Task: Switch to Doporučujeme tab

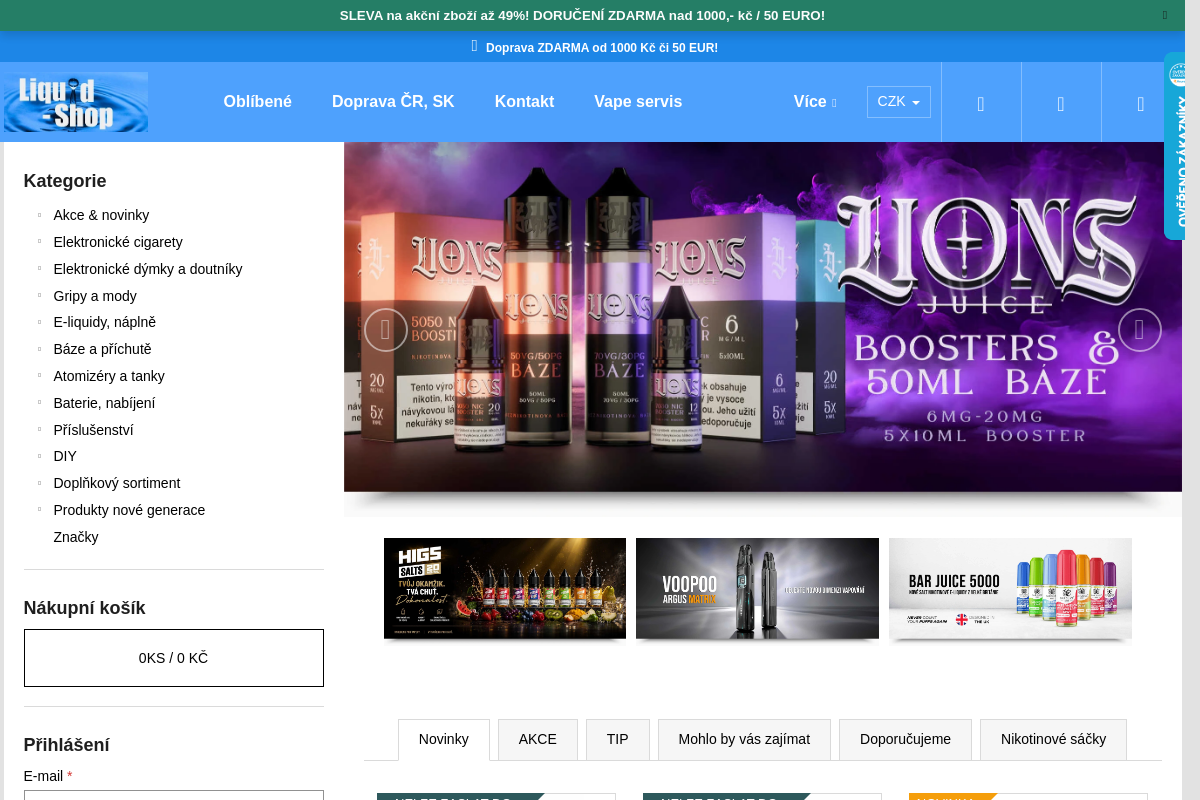Action: point(905,740)
